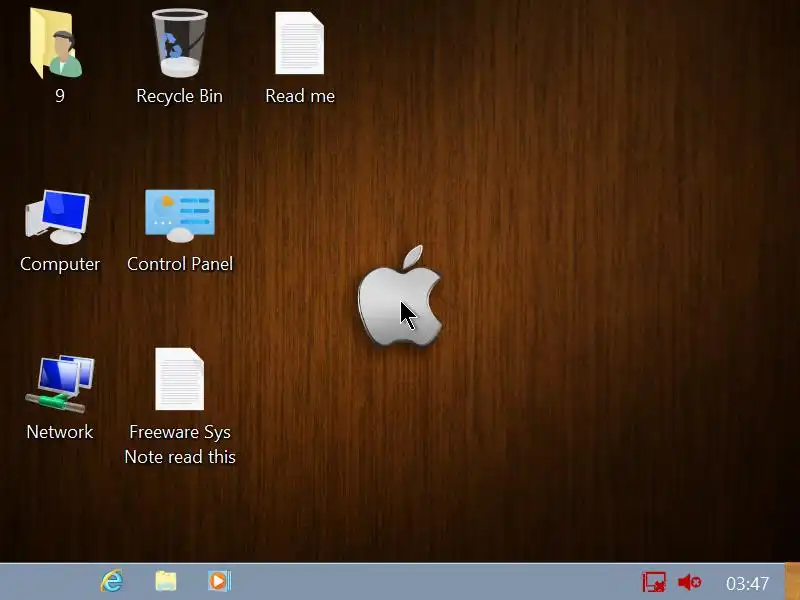Select the Control Panel desktop icon

[180, 216]
